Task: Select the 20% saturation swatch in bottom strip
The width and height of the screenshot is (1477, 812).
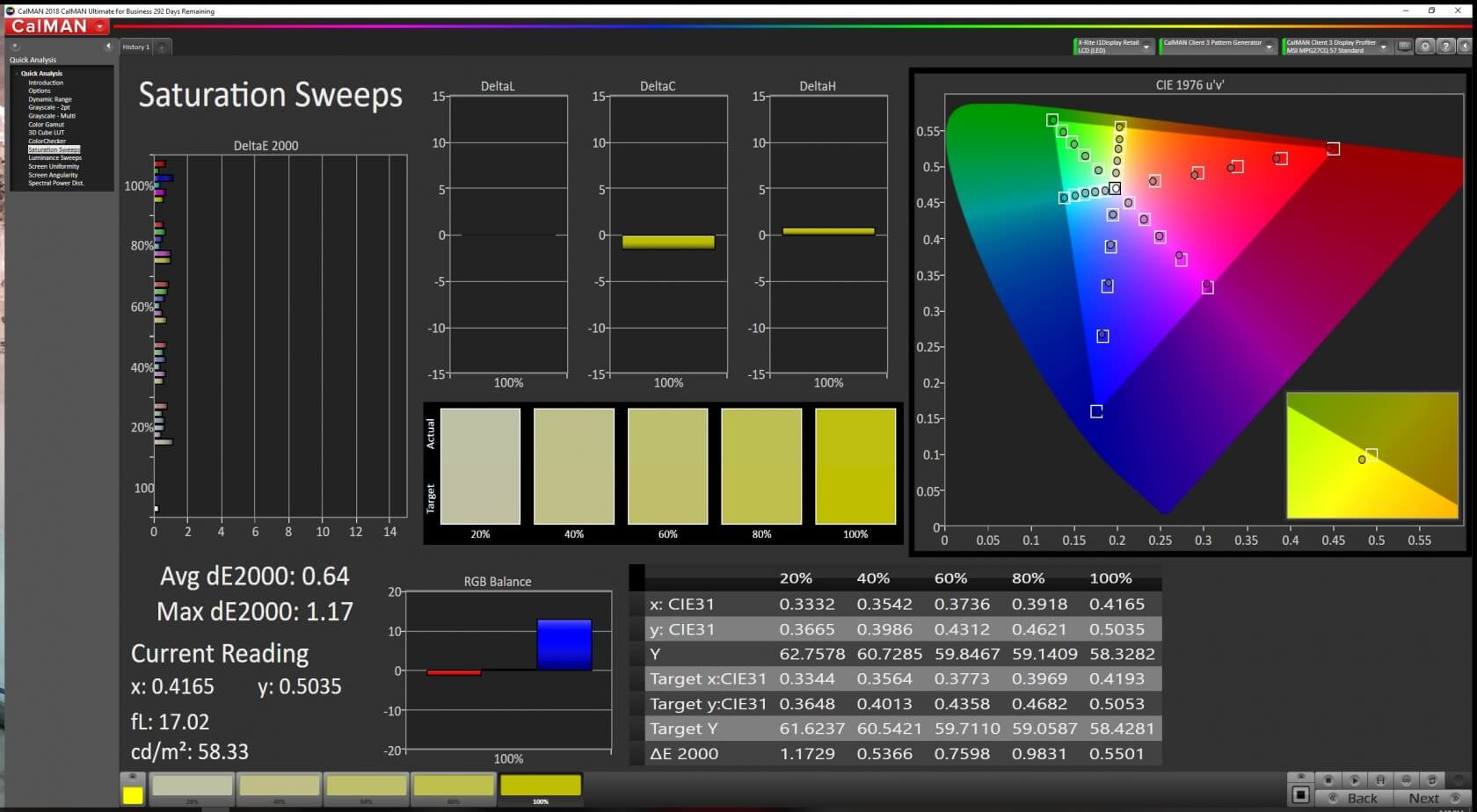Action: [x=192, y=787]
